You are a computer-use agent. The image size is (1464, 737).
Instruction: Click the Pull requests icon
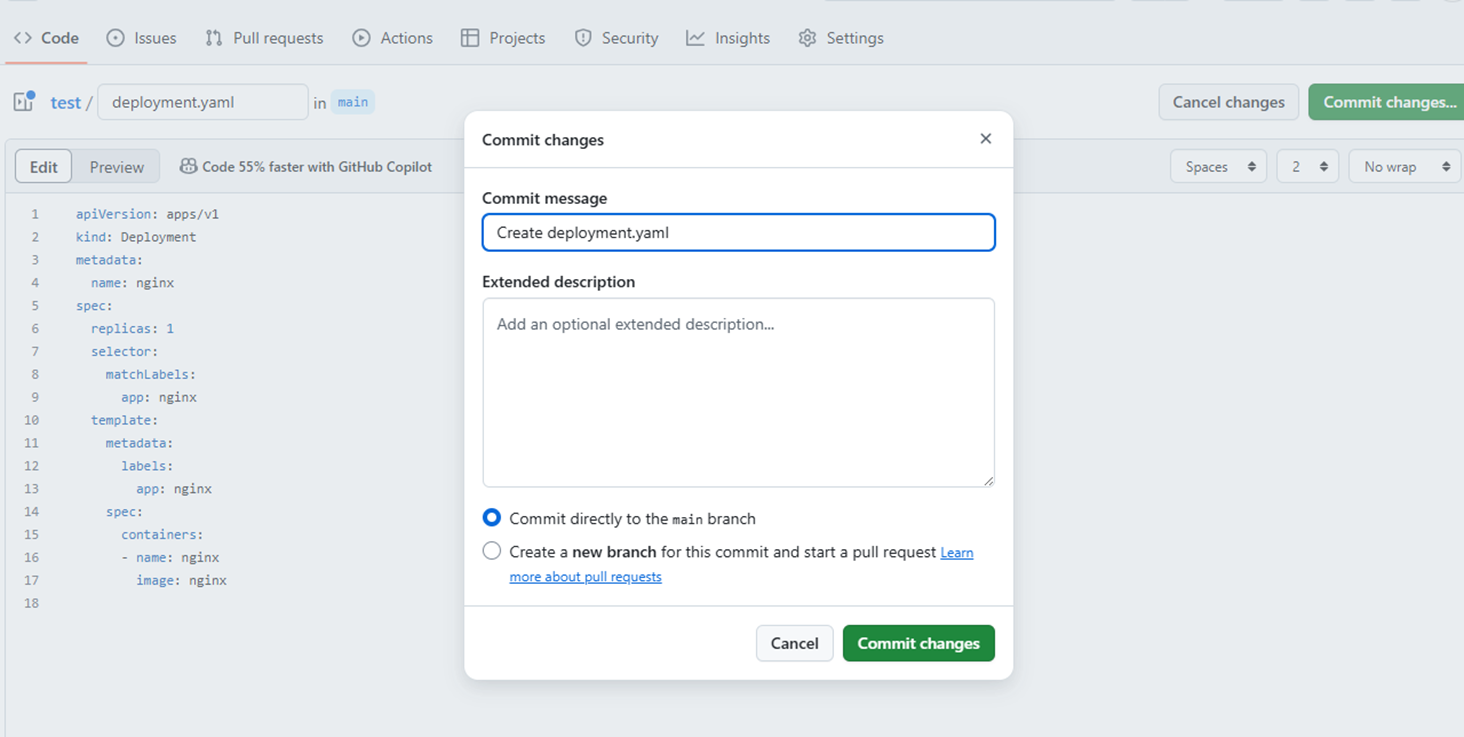click(x=214, y=38)
